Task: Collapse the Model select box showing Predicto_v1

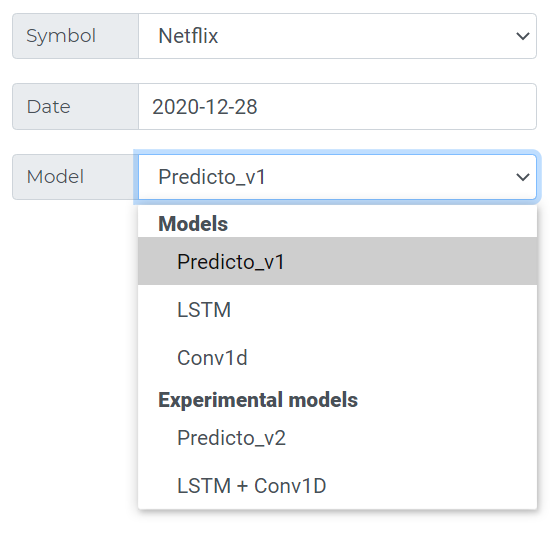Action: [x=338, y=177]
